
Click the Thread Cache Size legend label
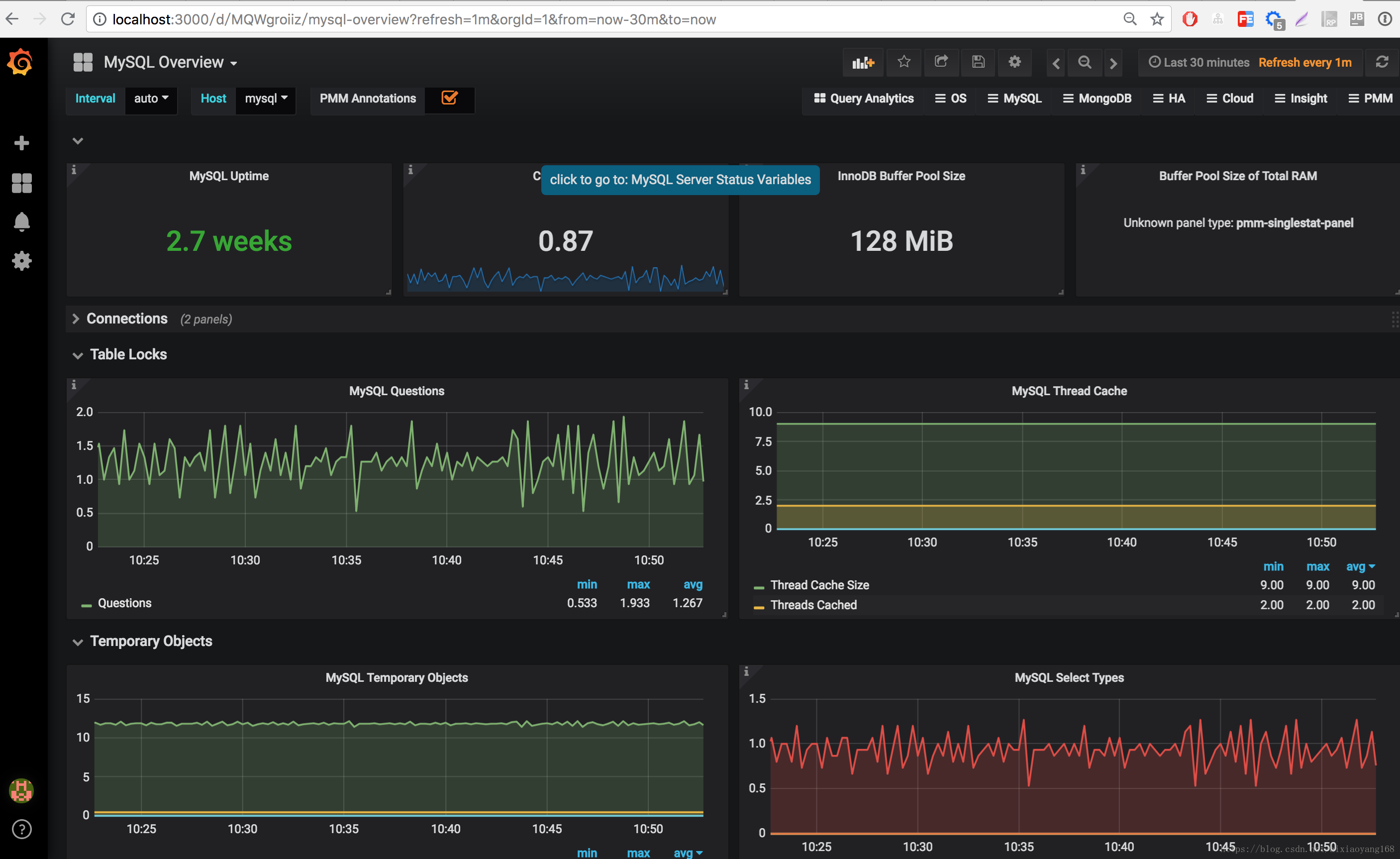pyautogui.click(x=819, y=585)
